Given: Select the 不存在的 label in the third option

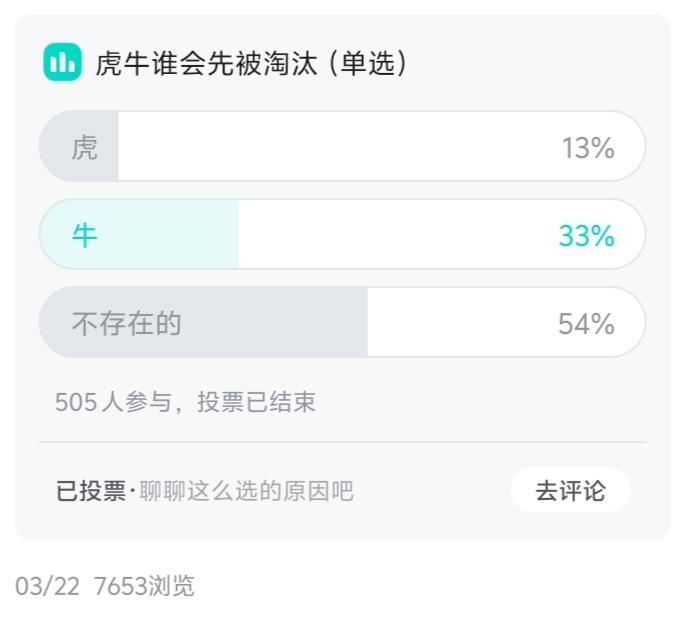Looking at the screenshot, I should tap(126, 323).
